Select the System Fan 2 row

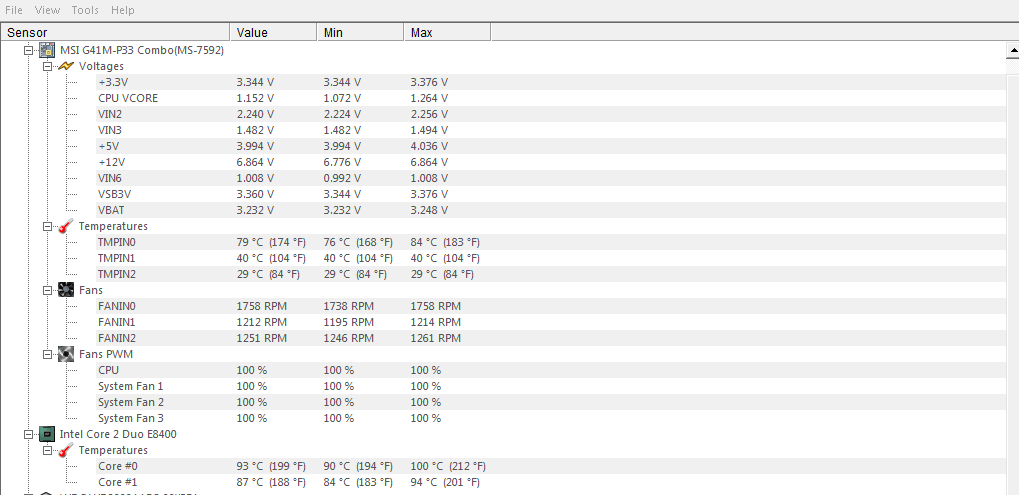549,402
